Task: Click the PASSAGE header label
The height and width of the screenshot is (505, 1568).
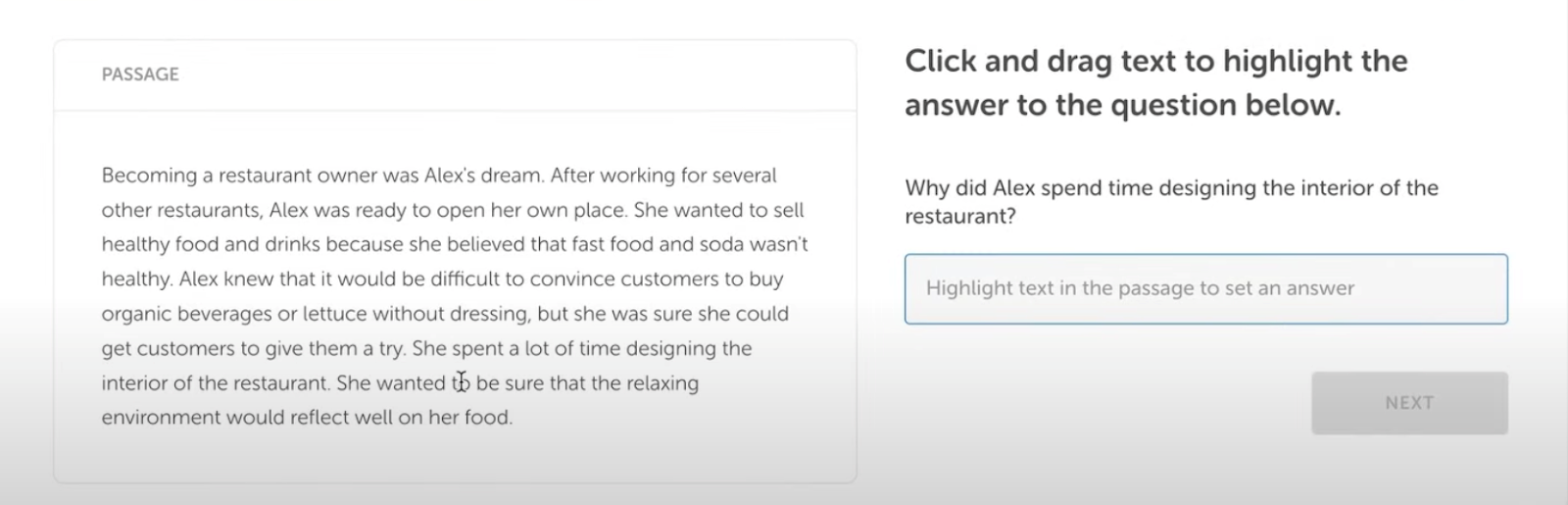Action: click(x=140, y=75)
